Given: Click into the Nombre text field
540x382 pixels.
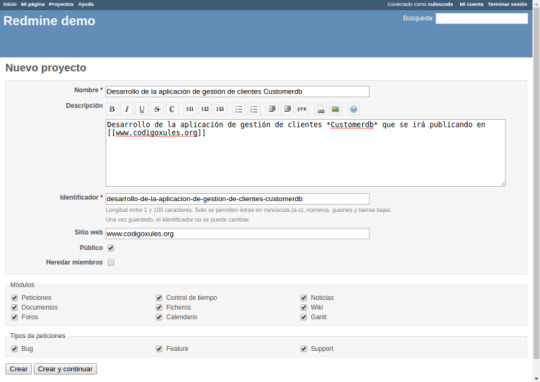Looking at the screenshot, I should pos(237,92).
